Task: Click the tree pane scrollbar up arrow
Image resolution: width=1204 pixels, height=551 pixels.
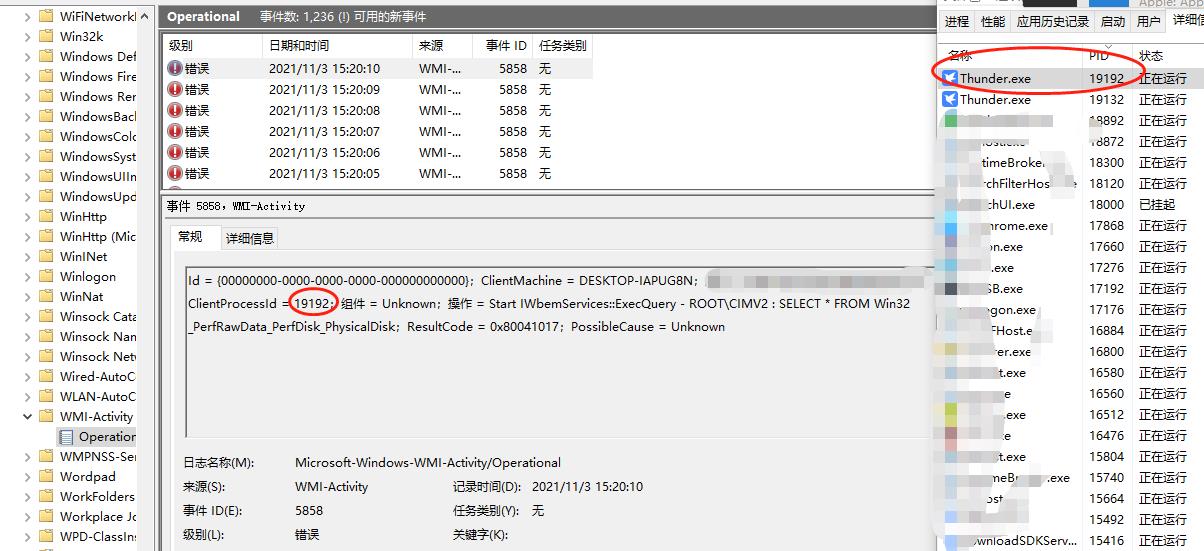Action: point(146,17)
